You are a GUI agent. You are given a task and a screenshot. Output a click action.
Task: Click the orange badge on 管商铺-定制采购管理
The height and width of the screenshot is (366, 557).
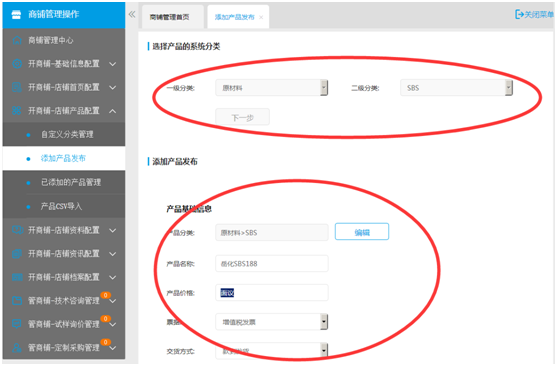tap(106, 342)
